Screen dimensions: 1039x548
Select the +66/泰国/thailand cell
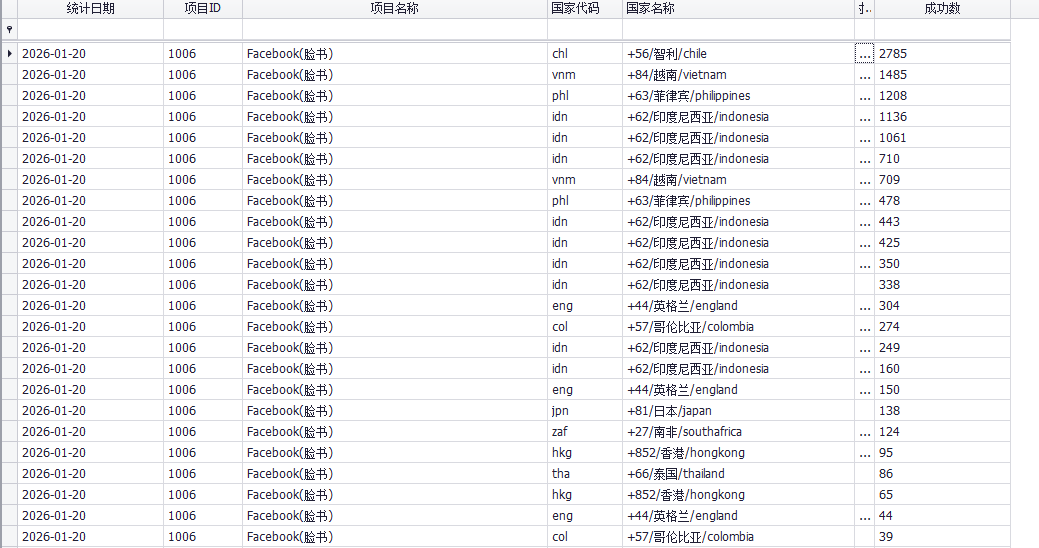738,474
